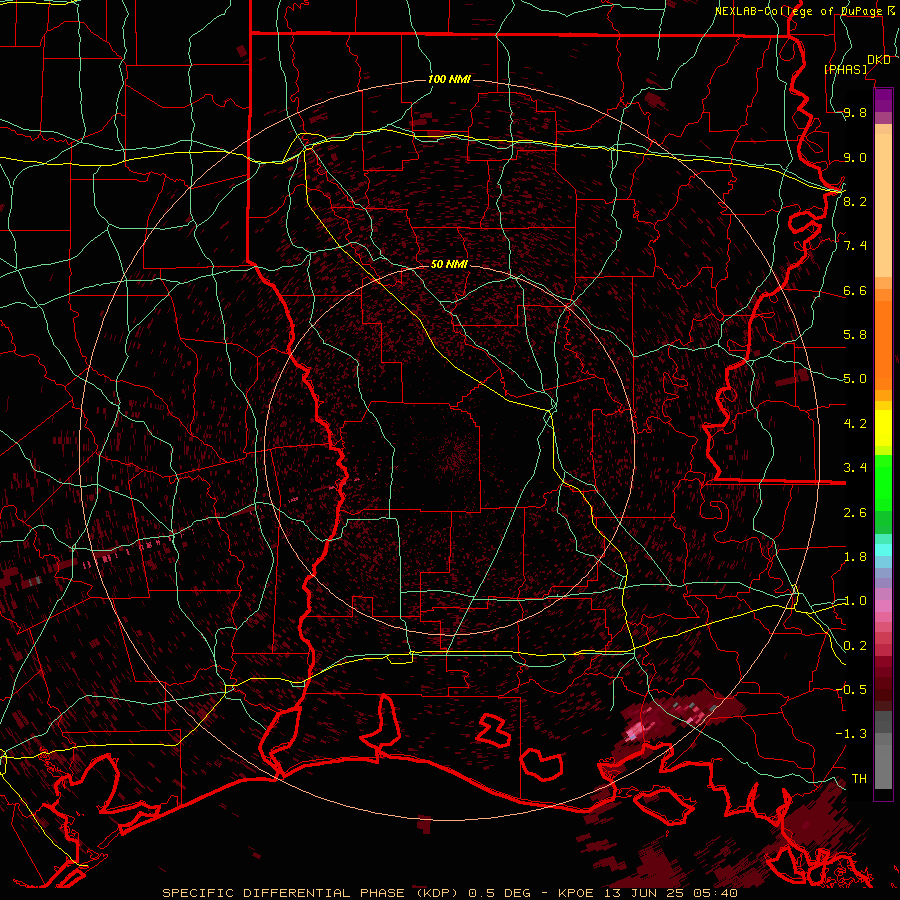Click the -1.3 legend value

851,734
